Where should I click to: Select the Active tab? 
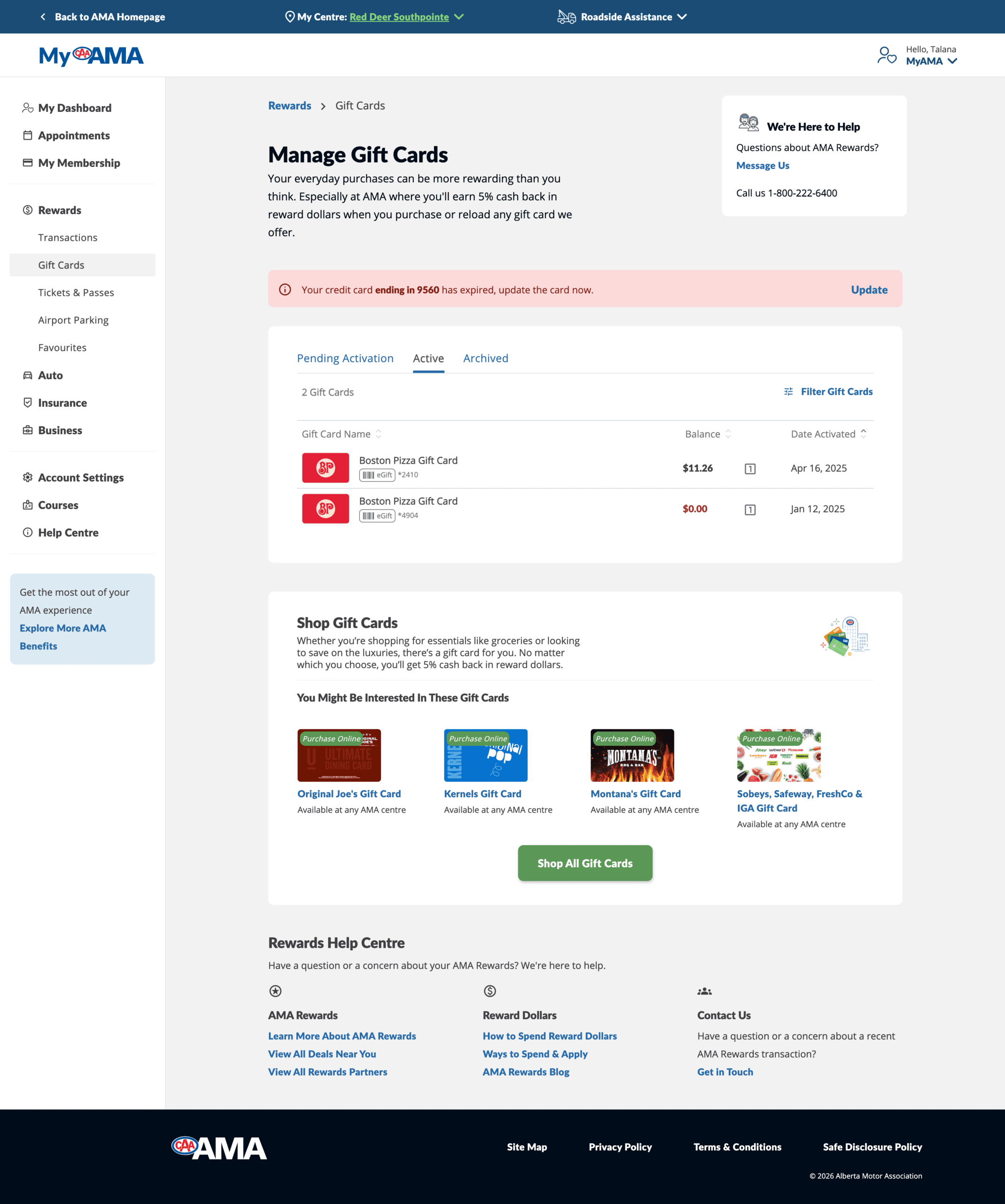[x=428, y=358]
